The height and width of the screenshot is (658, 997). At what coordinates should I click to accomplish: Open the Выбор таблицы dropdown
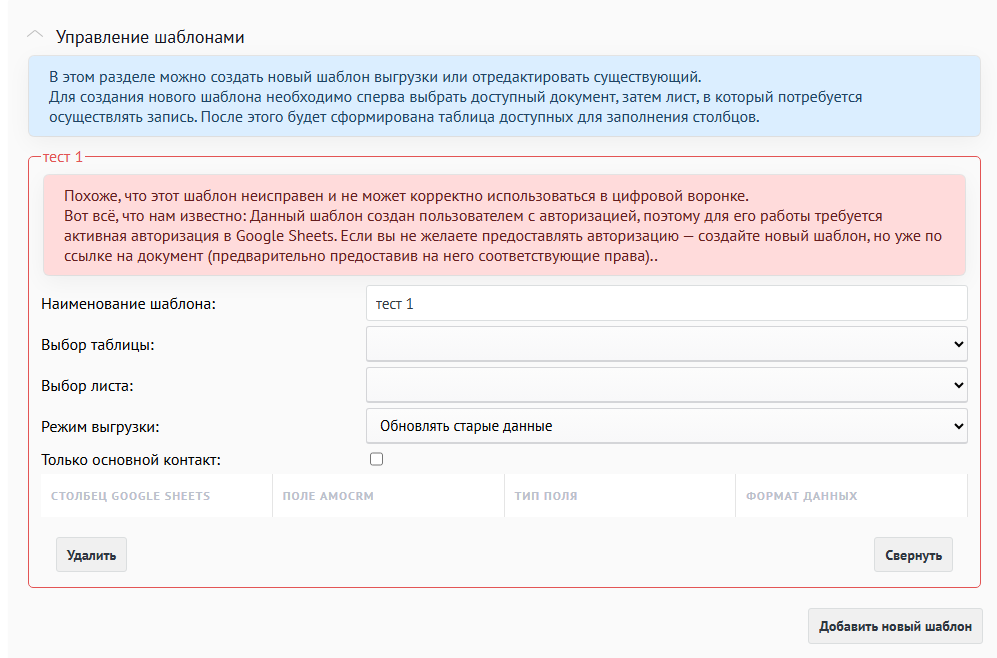(666, 344)
